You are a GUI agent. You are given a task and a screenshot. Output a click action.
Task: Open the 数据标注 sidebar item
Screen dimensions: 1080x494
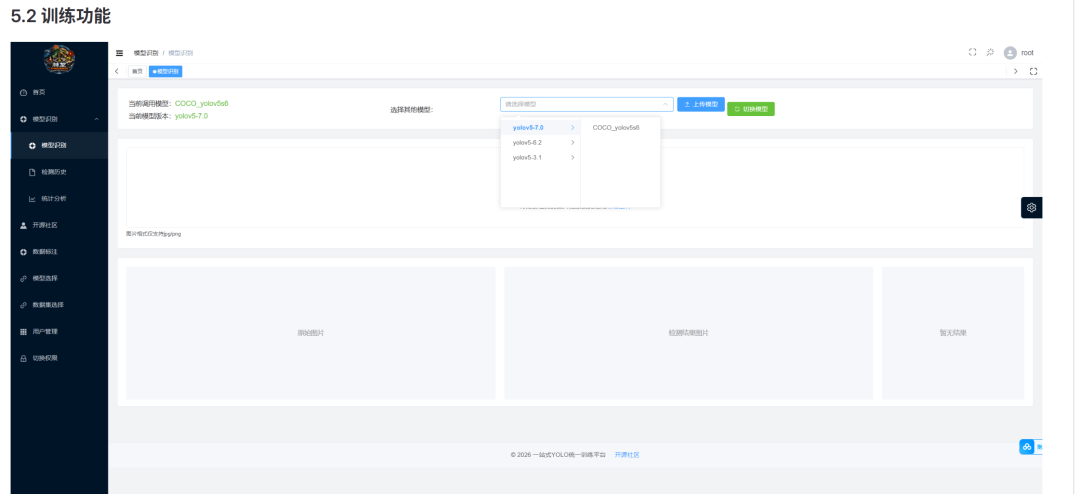point(59,252)
